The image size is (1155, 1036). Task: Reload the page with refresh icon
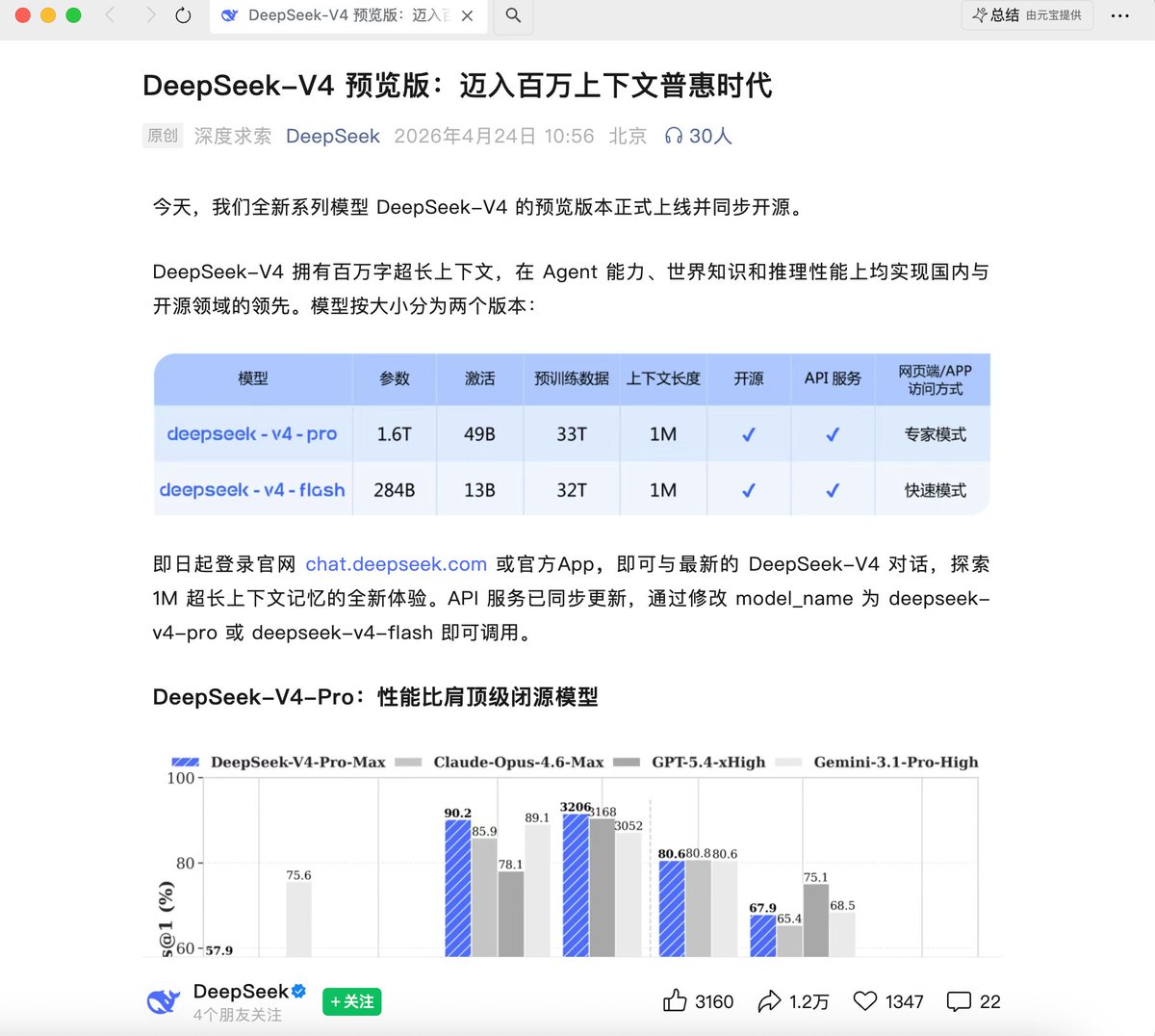183,15
